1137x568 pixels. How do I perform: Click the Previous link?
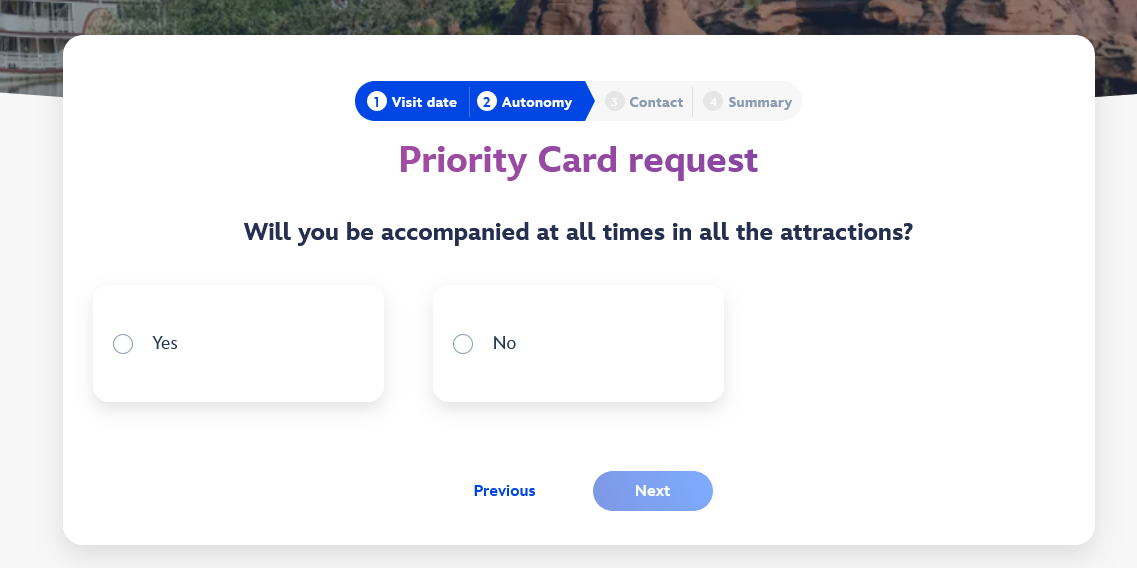pyautogui.click(x=505, y=491)
